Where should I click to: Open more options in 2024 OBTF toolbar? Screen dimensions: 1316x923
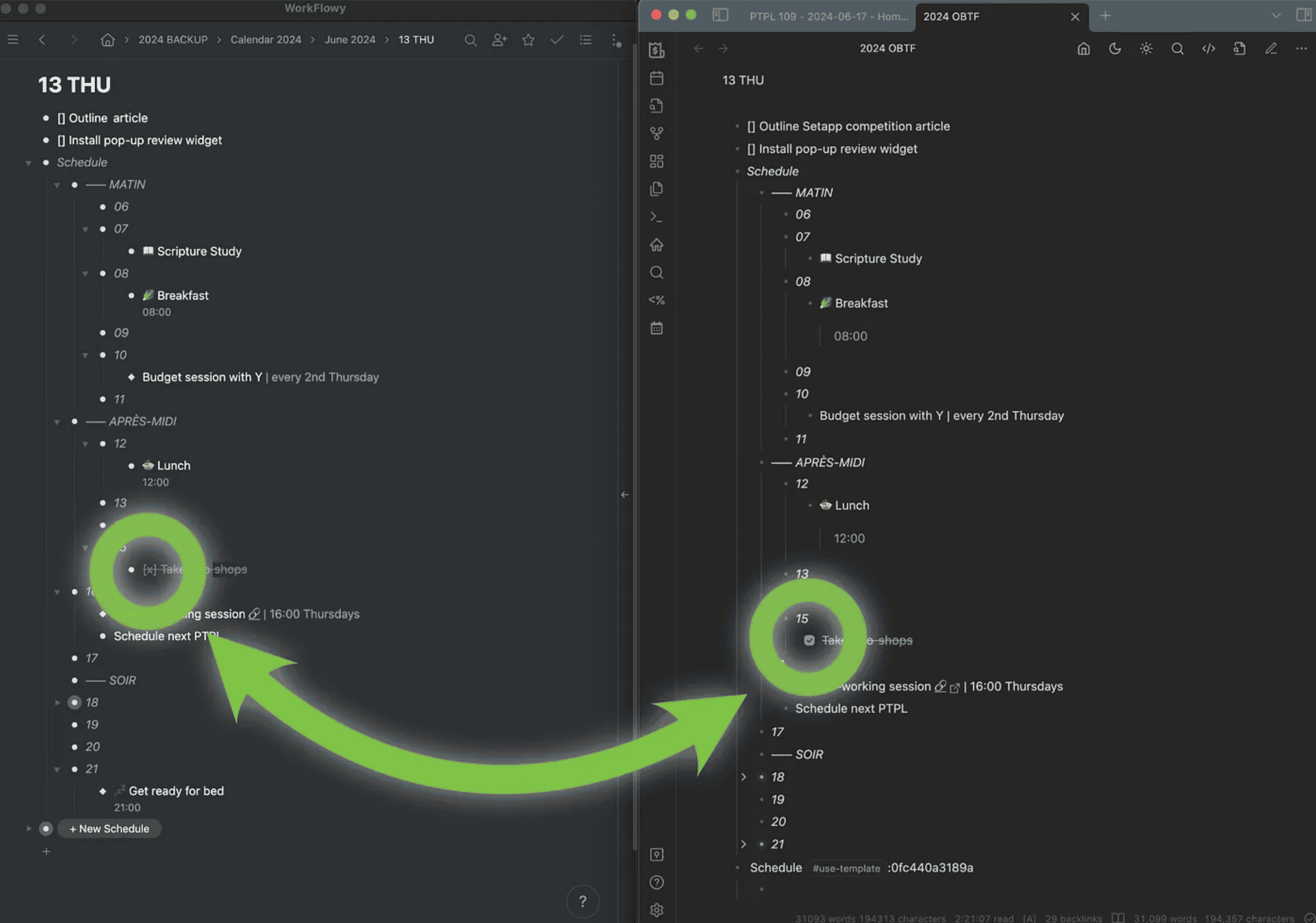(x=1301, y=49)
